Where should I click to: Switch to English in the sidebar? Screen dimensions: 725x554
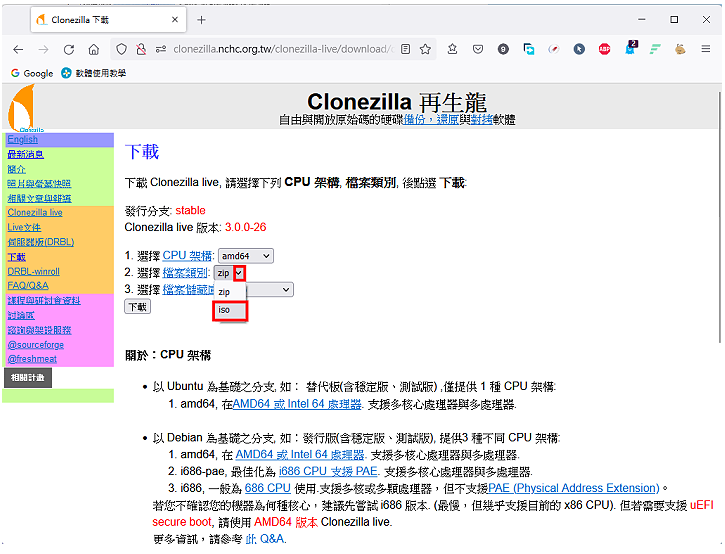point(23,140)
